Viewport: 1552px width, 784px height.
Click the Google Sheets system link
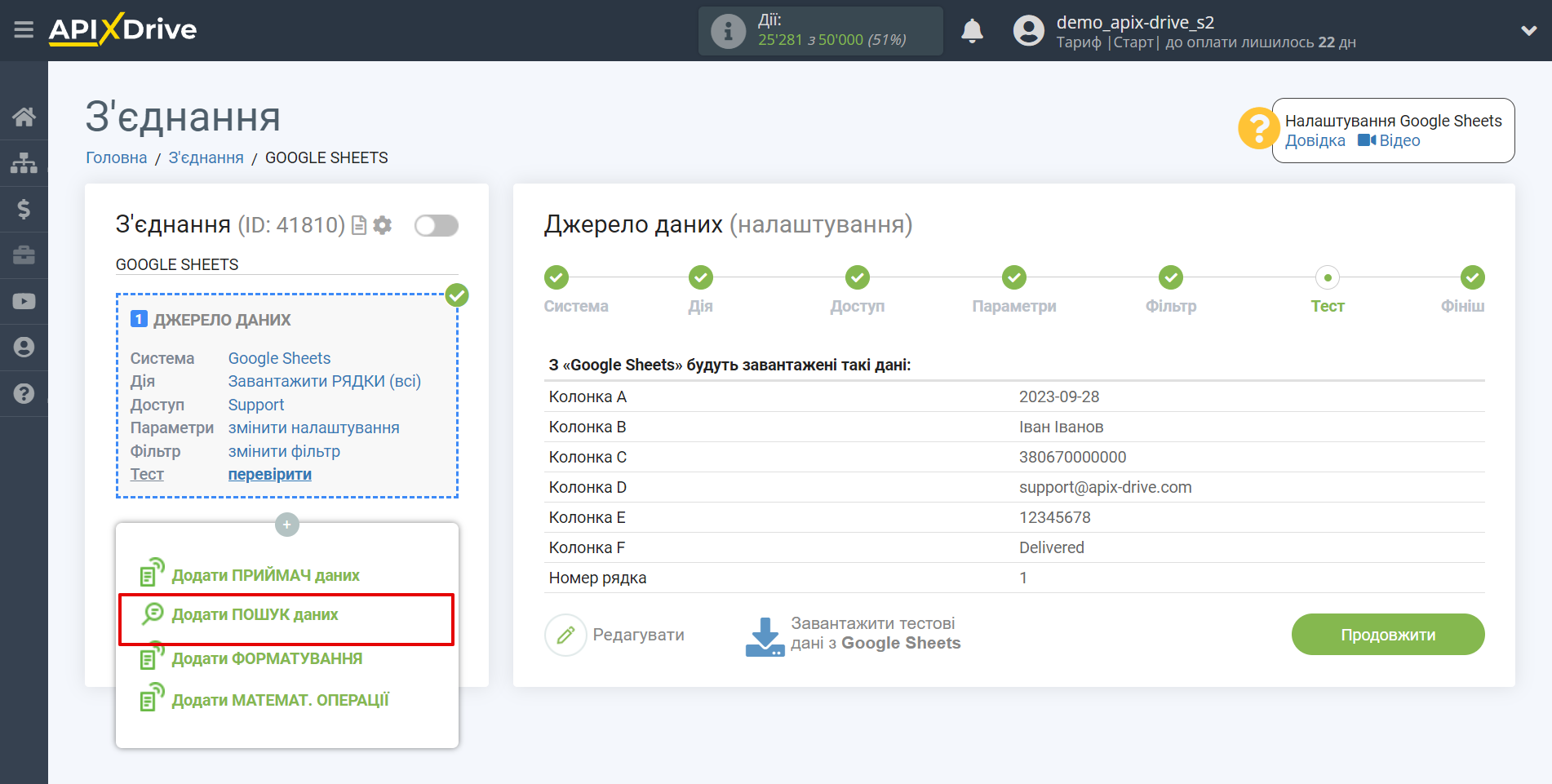coord(279,358)
